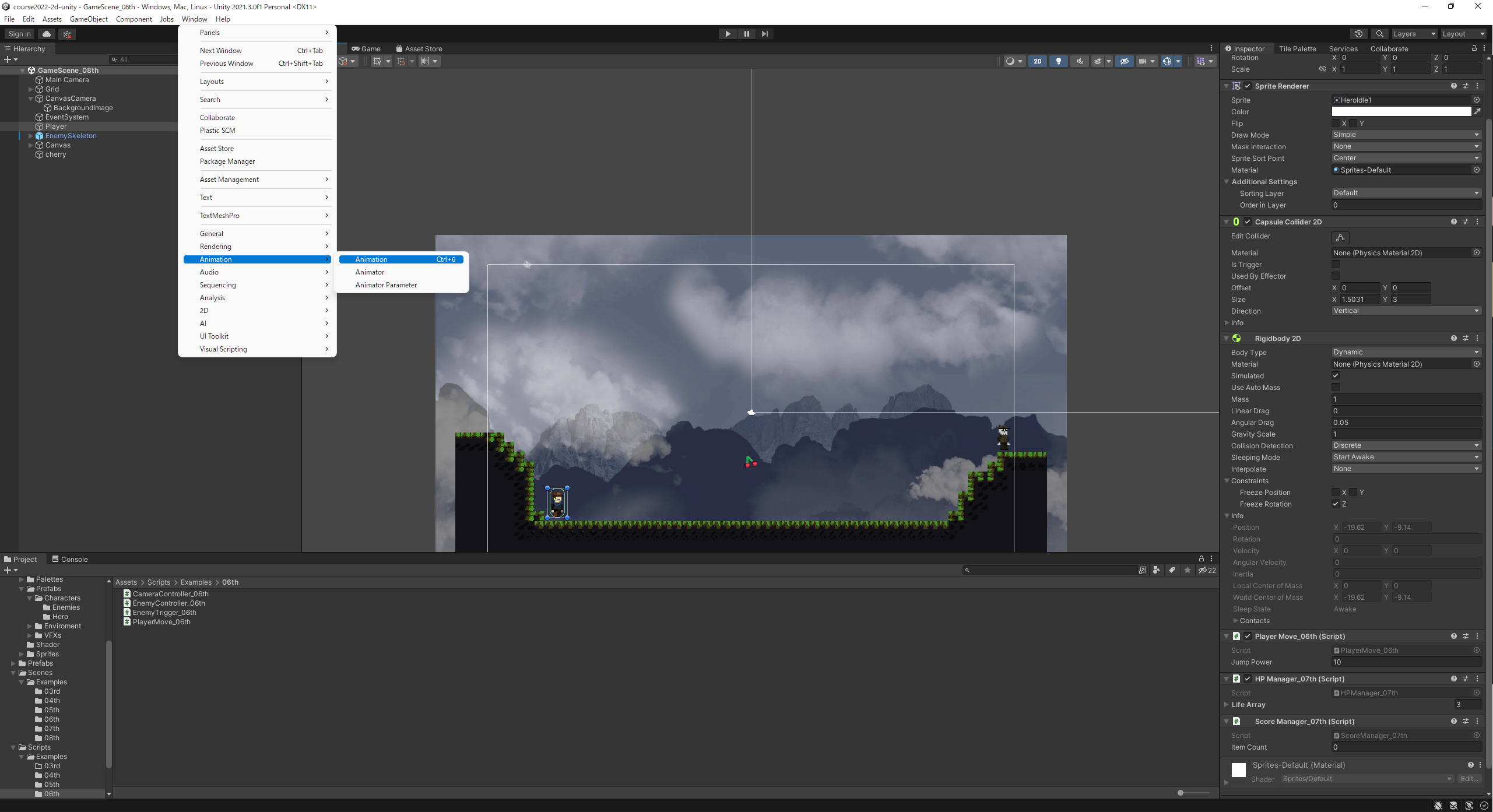Click the shader Edit button

click(x=1469, y=779)
